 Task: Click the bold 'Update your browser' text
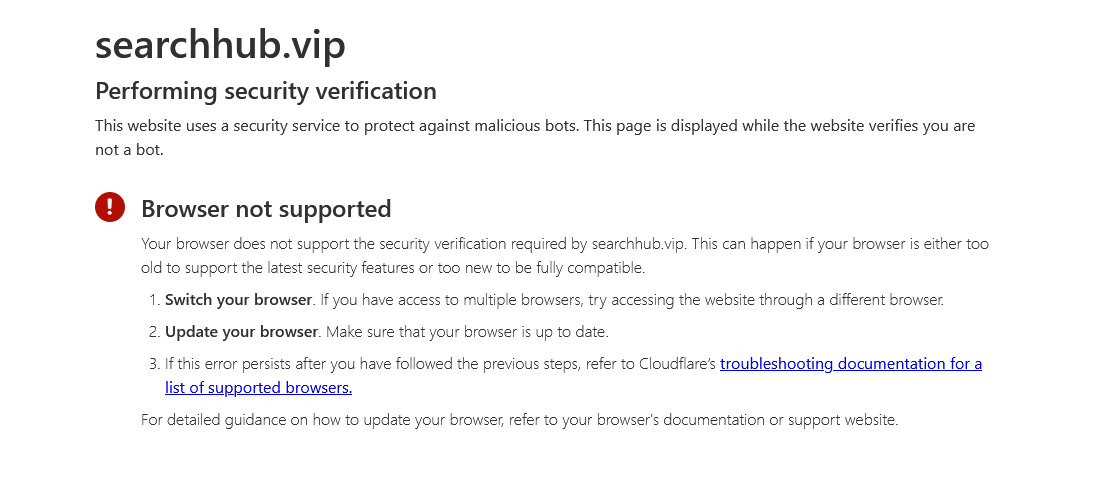click(x=241, y=332)
